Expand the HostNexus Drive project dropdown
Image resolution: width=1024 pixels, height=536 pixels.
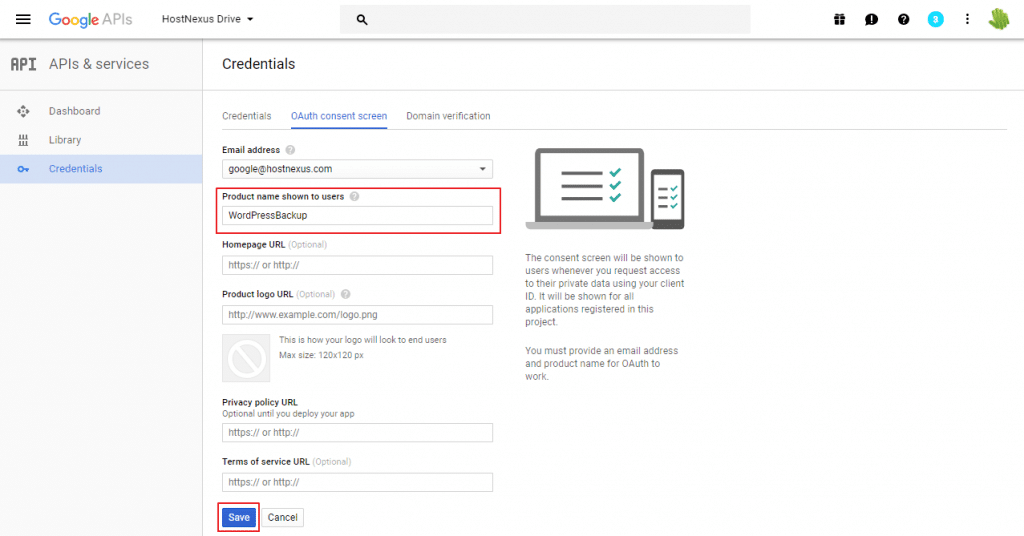click(208, 19)
